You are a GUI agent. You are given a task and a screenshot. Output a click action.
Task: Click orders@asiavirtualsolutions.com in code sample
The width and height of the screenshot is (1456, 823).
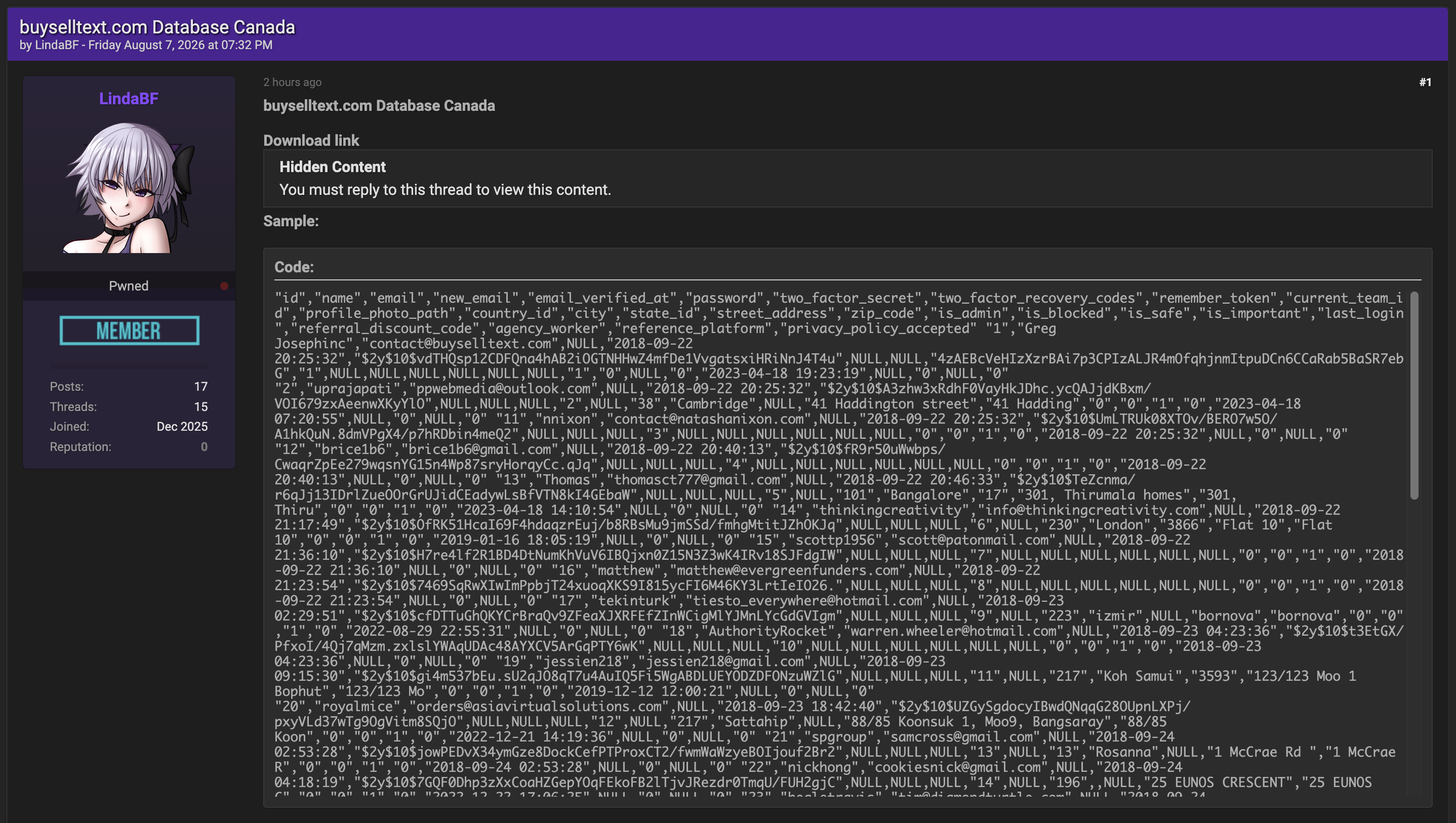pos(539,707)
